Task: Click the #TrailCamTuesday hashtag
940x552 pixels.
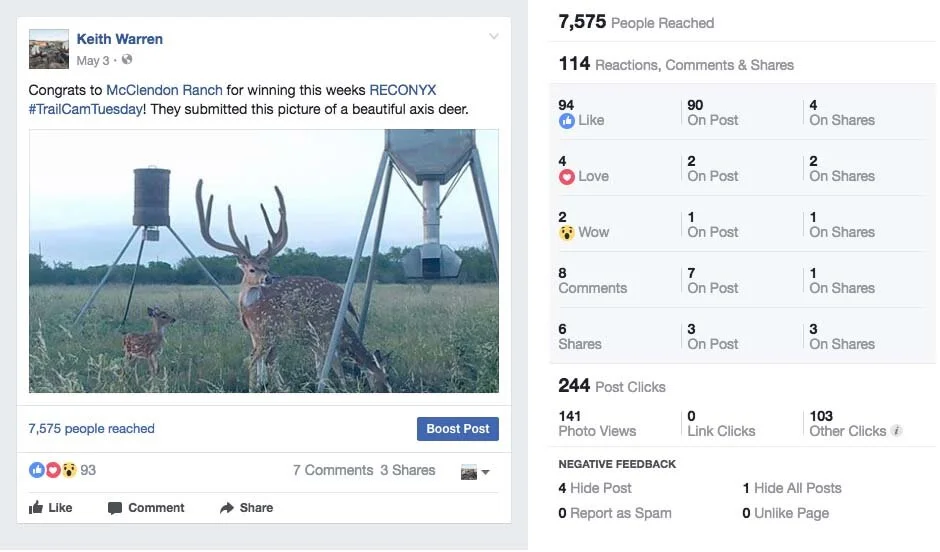Action: coord(86,109)
